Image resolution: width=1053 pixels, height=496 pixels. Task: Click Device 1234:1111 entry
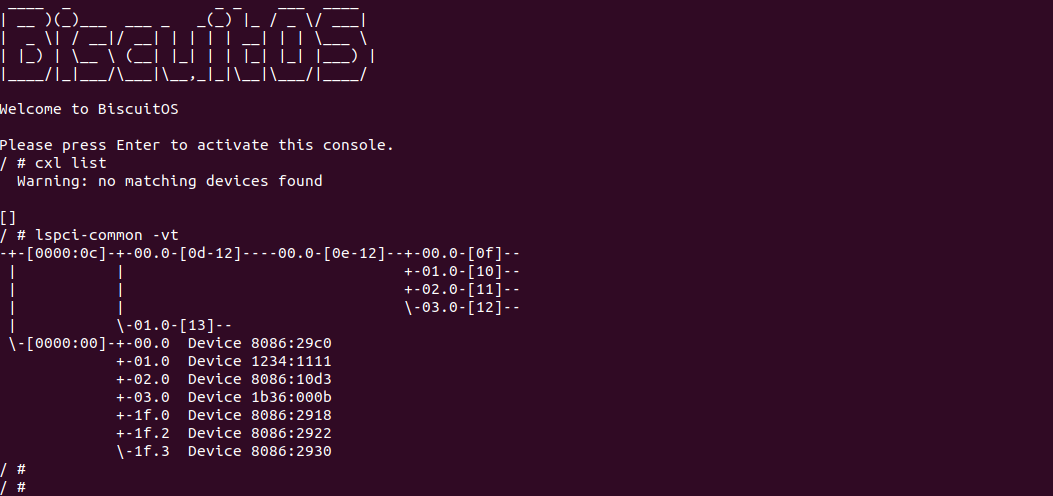coord(259,361)
